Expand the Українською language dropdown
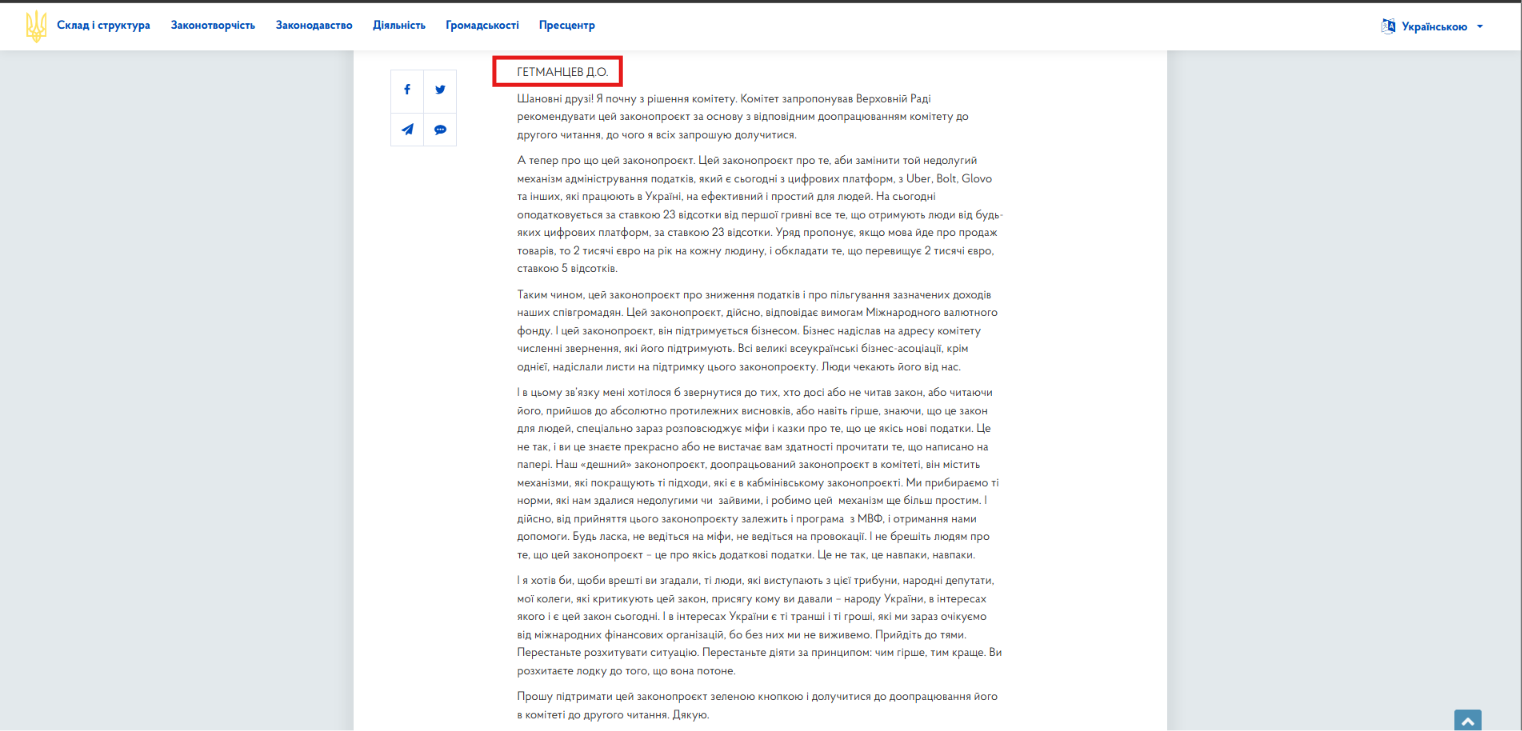 pyautogui.click(x=1442, y=26)
